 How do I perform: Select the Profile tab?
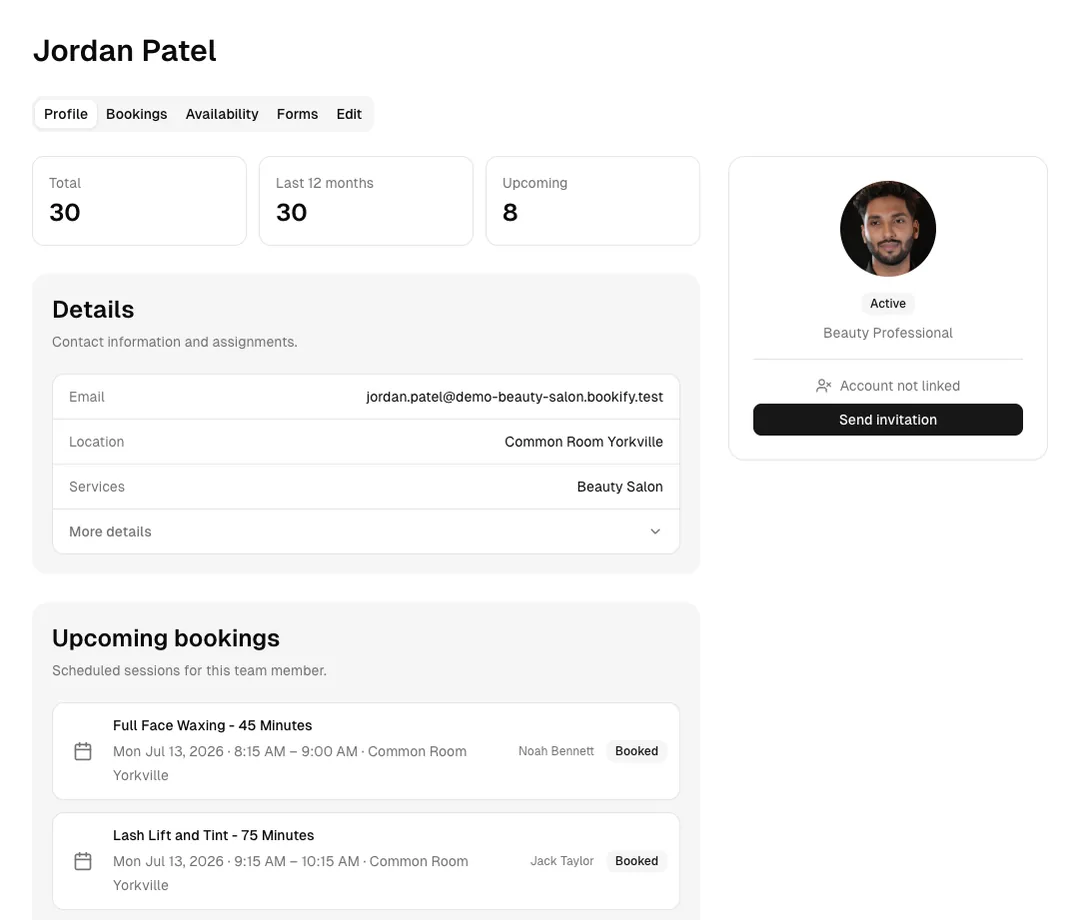click(x=66, y=114)
